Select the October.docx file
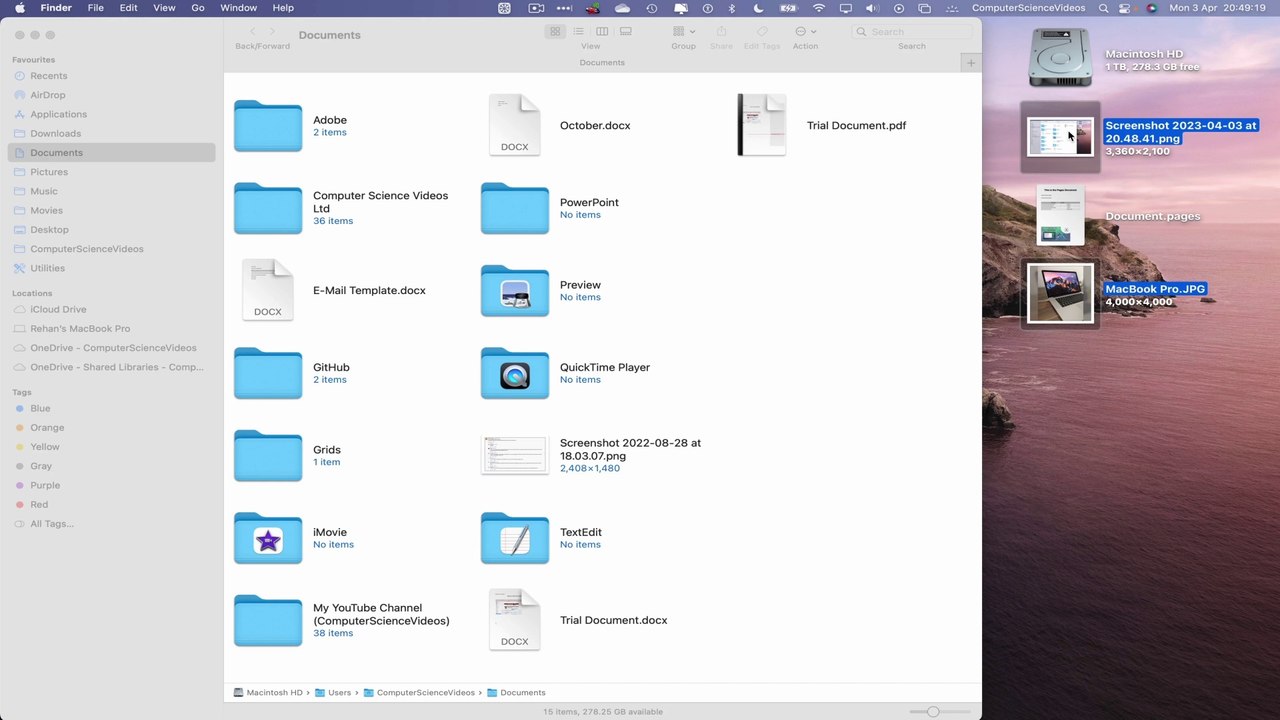 click(x=515, y=125)
